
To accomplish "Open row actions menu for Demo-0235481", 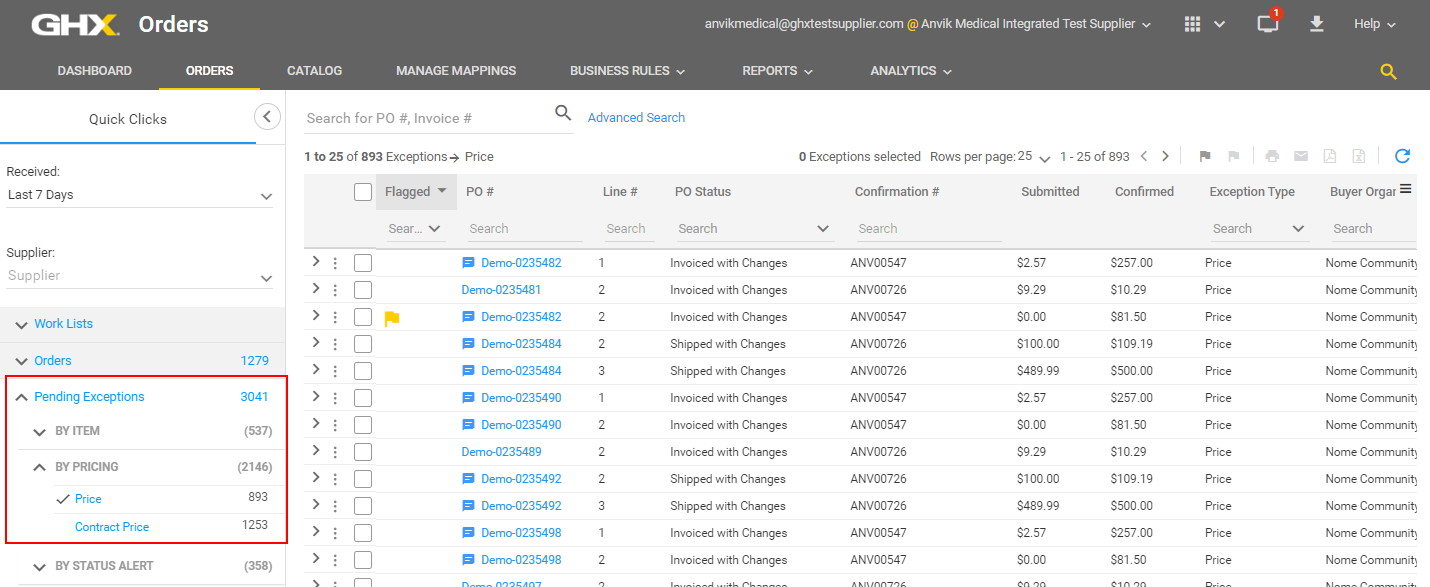I will click(335, 290).
